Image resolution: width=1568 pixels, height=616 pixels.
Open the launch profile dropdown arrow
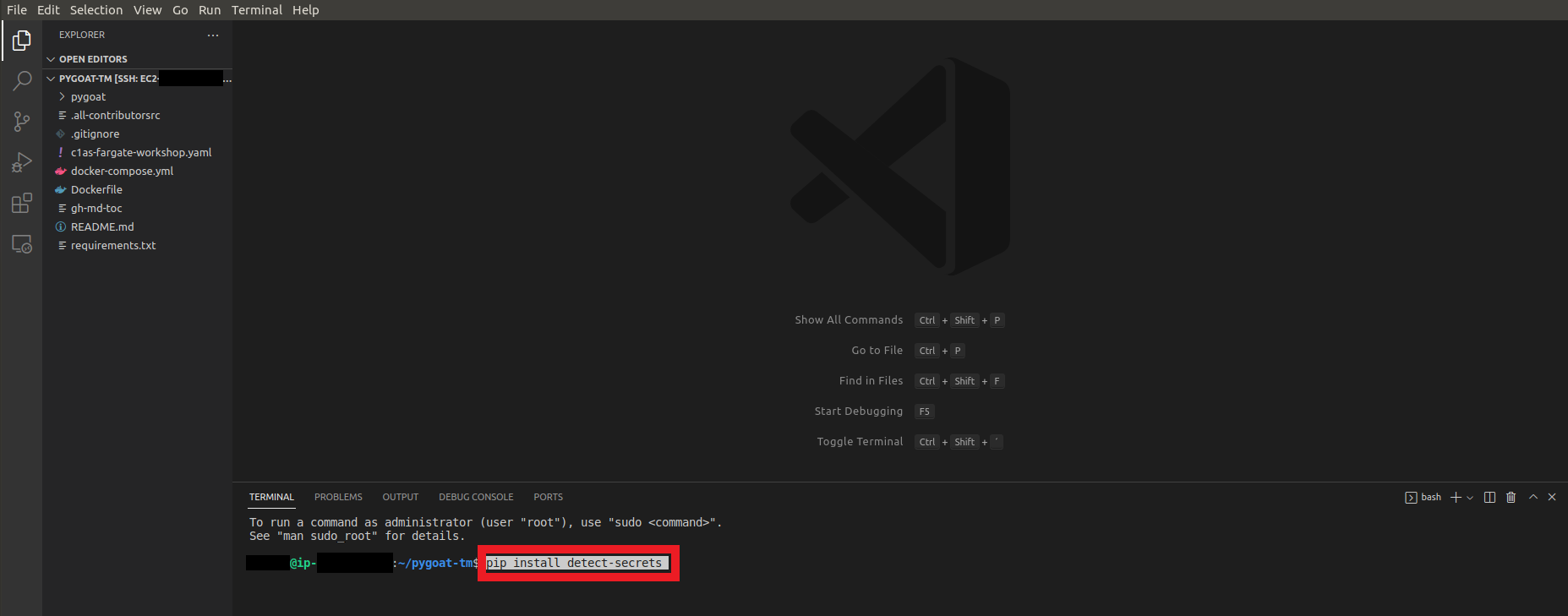1470,497
